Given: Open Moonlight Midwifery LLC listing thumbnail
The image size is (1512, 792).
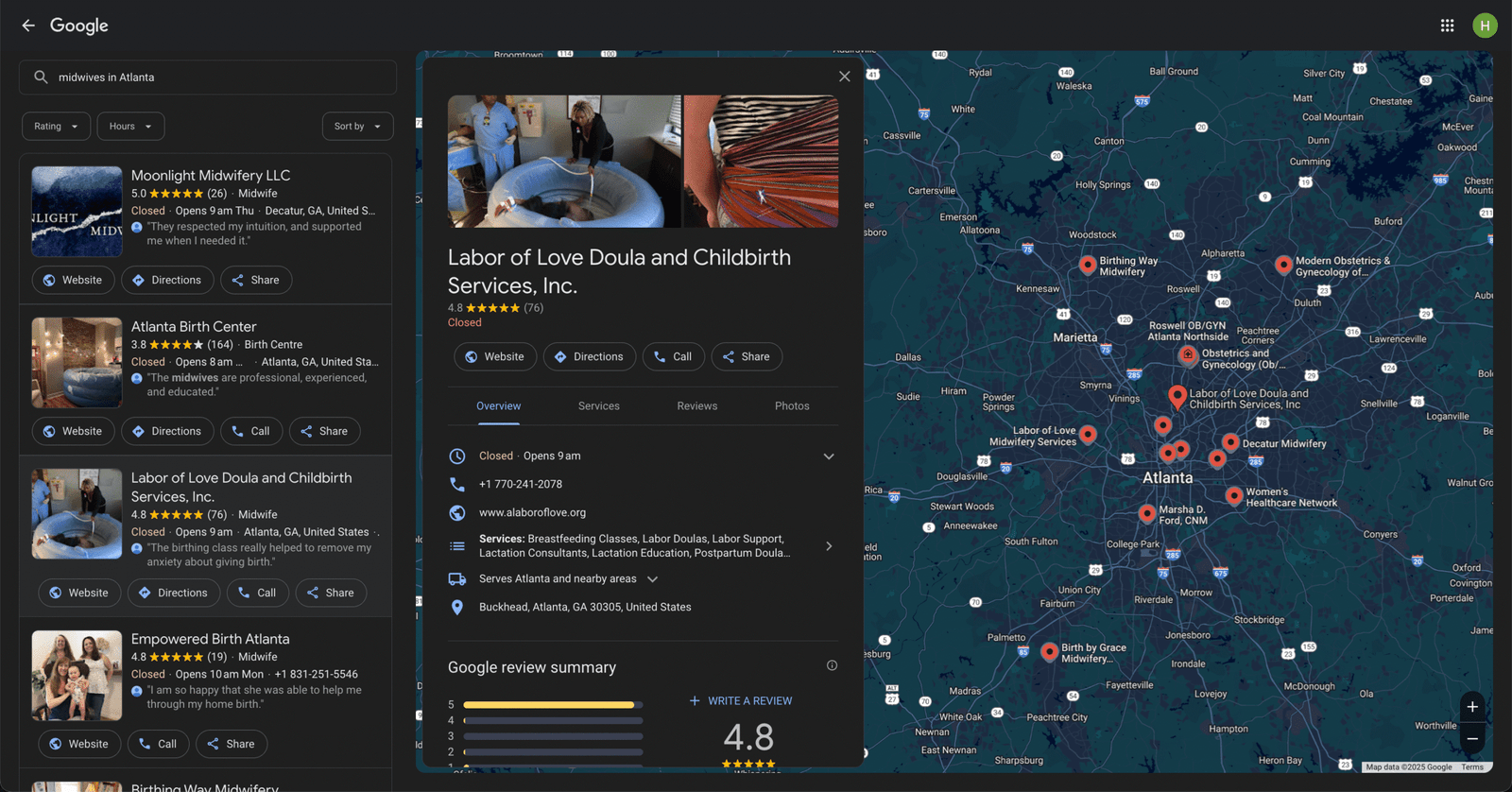Looking at the screenshot, I should point(77,212).
